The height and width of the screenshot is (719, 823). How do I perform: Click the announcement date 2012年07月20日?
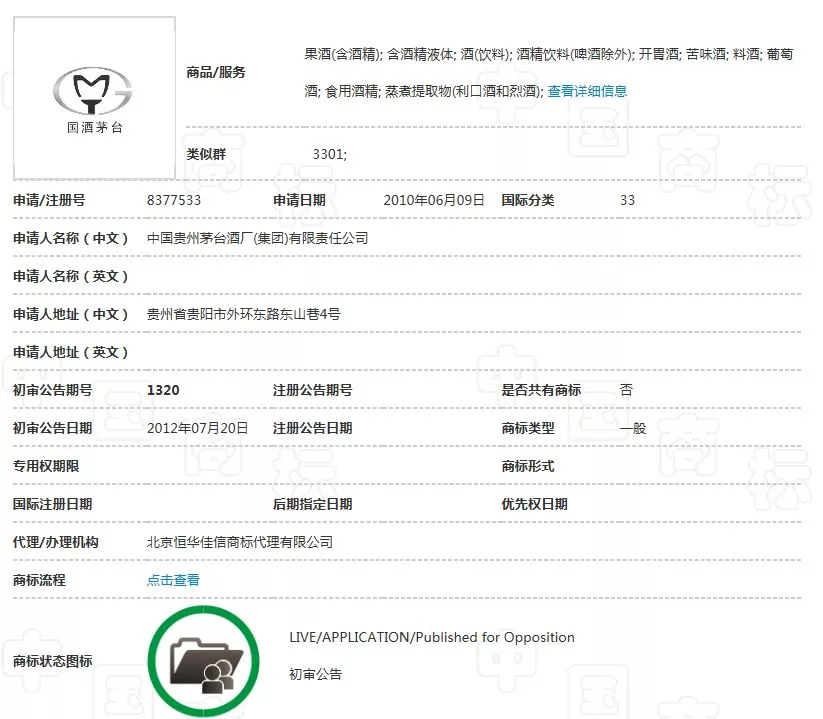(x=197, y=428)
